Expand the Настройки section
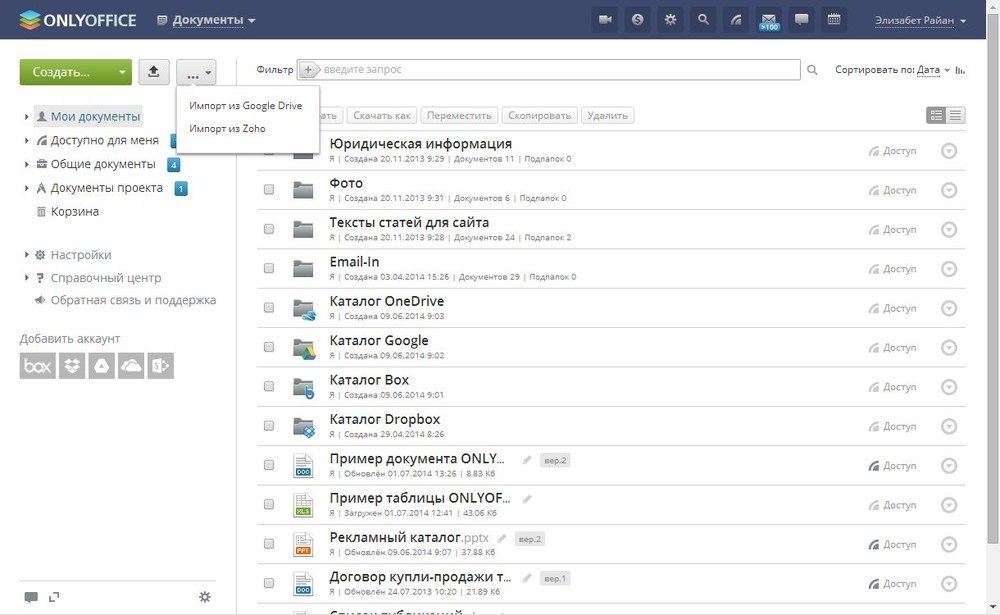Image resolution: width=1000 pixels, height=615 pixels. [26, 255]
